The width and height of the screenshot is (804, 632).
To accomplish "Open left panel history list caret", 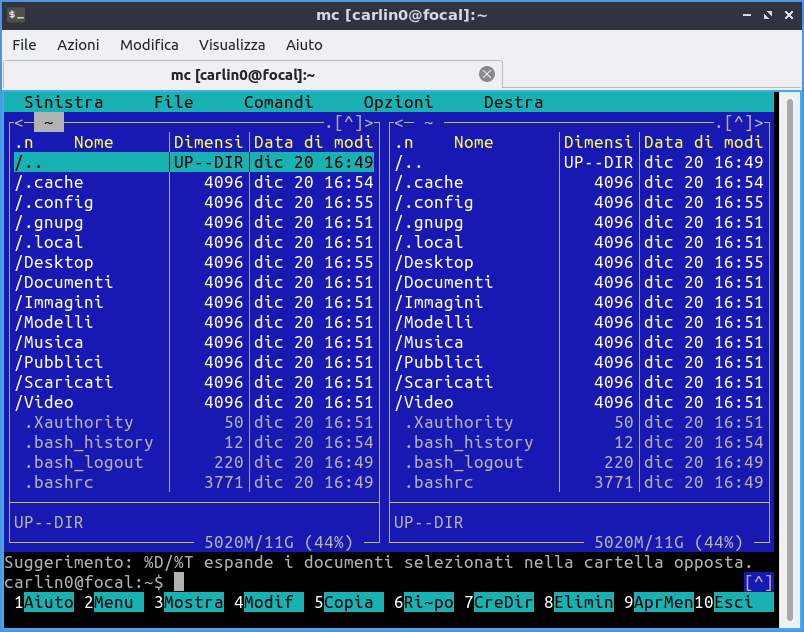I will click(x=349, y=122).
